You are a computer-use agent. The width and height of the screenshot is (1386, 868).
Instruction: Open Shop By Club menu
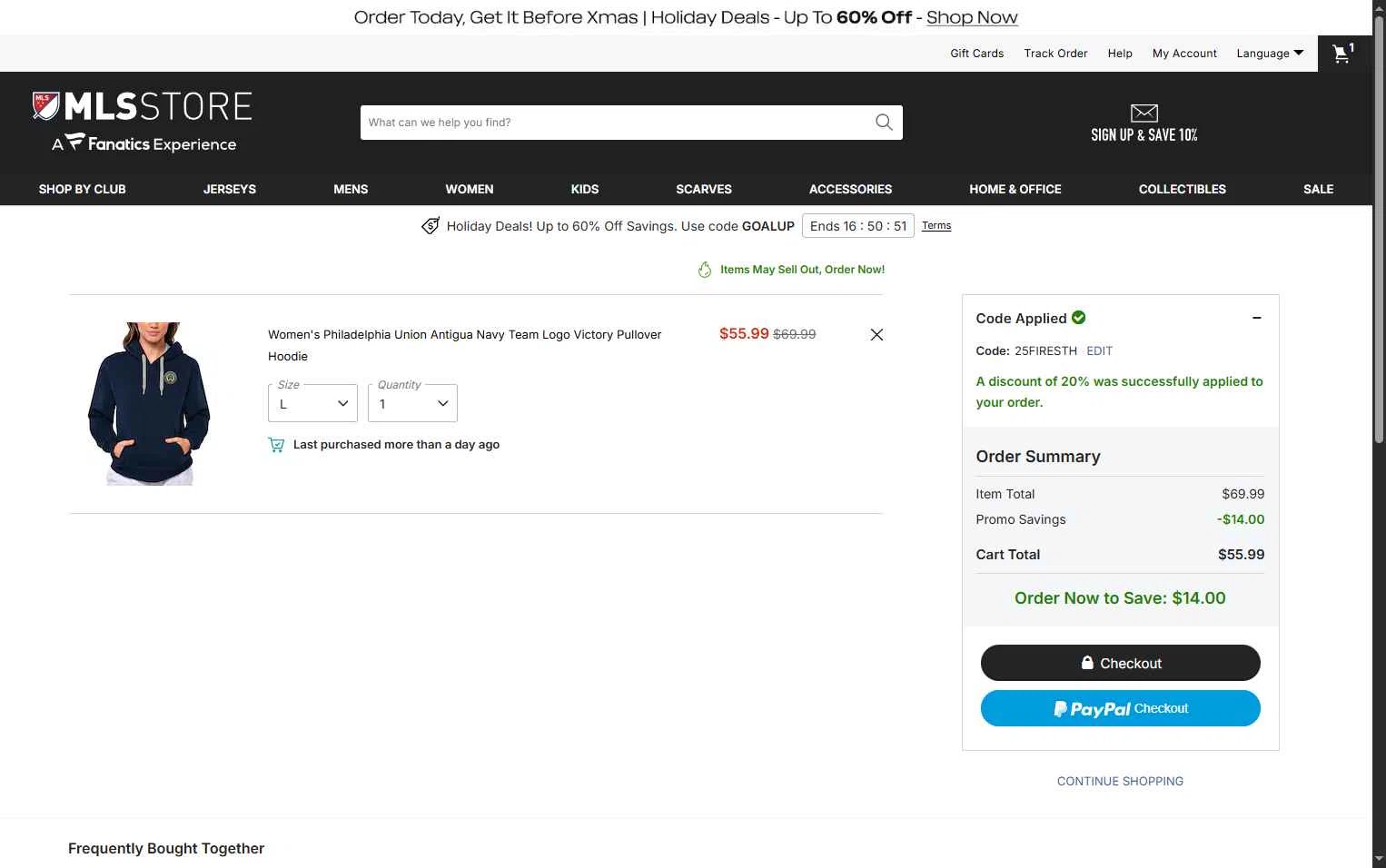click(83, 189)
